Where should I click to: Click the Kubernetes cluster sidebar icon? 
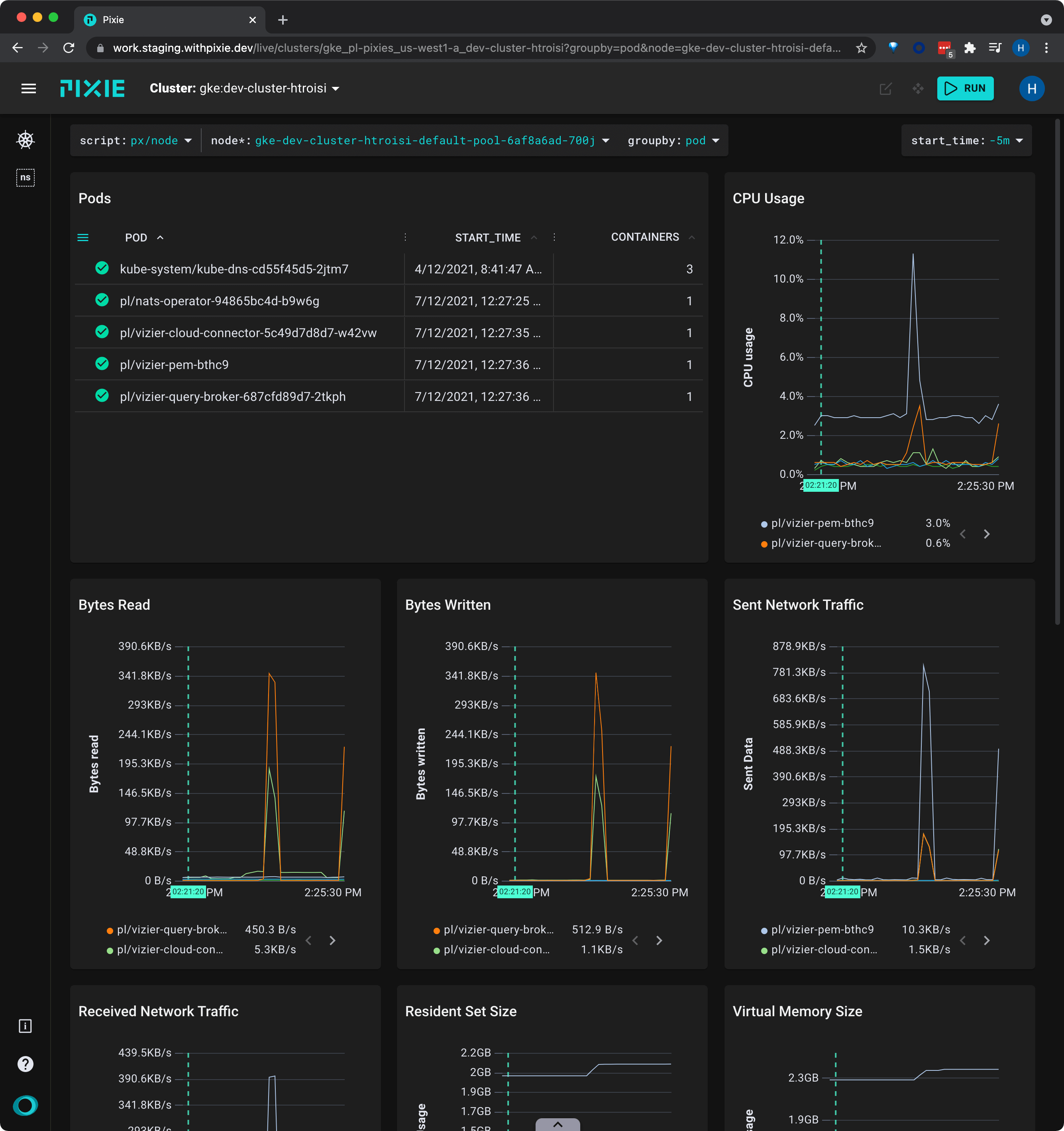(25, 140)
